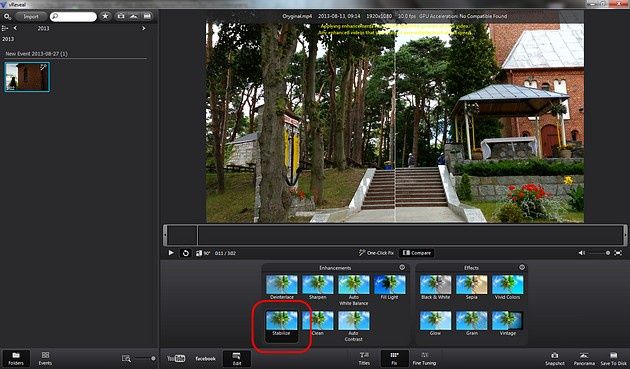Open the Edit tab

(237, 359)
